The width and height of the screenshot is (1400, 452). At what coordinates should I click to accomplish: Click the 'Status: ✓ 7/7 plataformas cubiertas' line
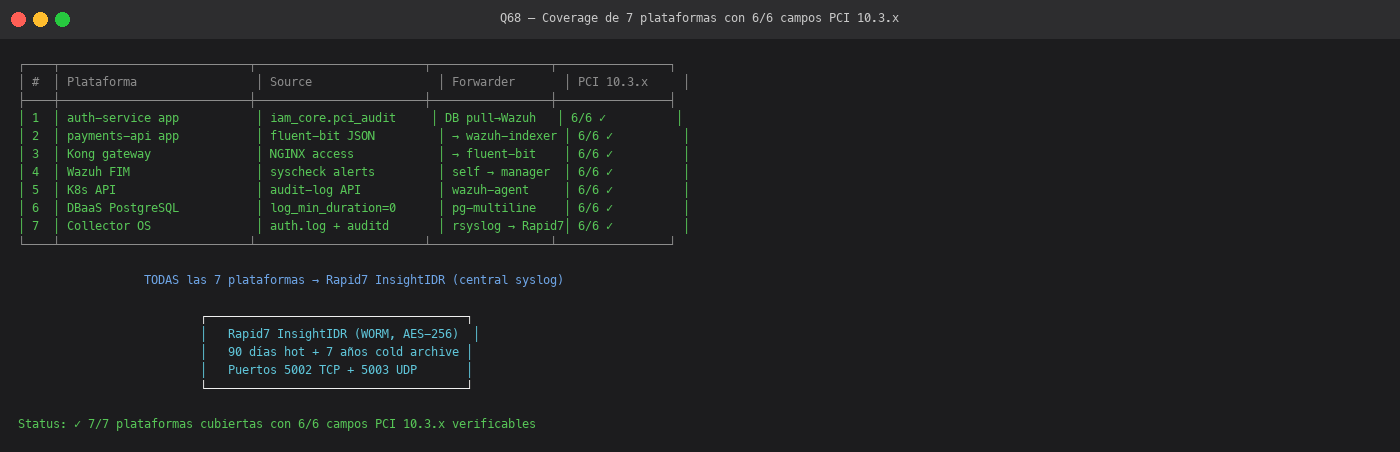point(277,424)
